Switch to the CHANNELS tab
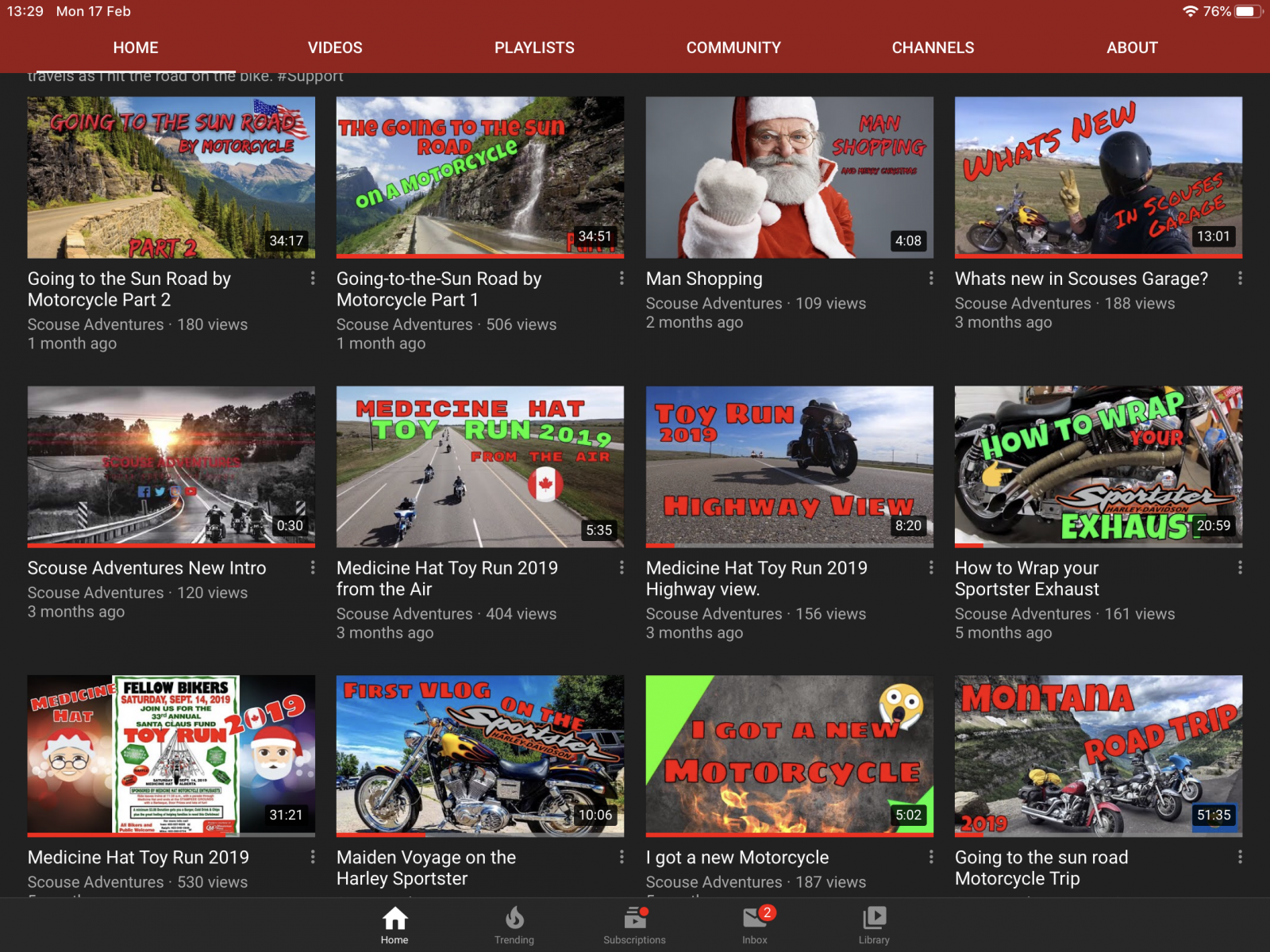 tap(933, 48)
